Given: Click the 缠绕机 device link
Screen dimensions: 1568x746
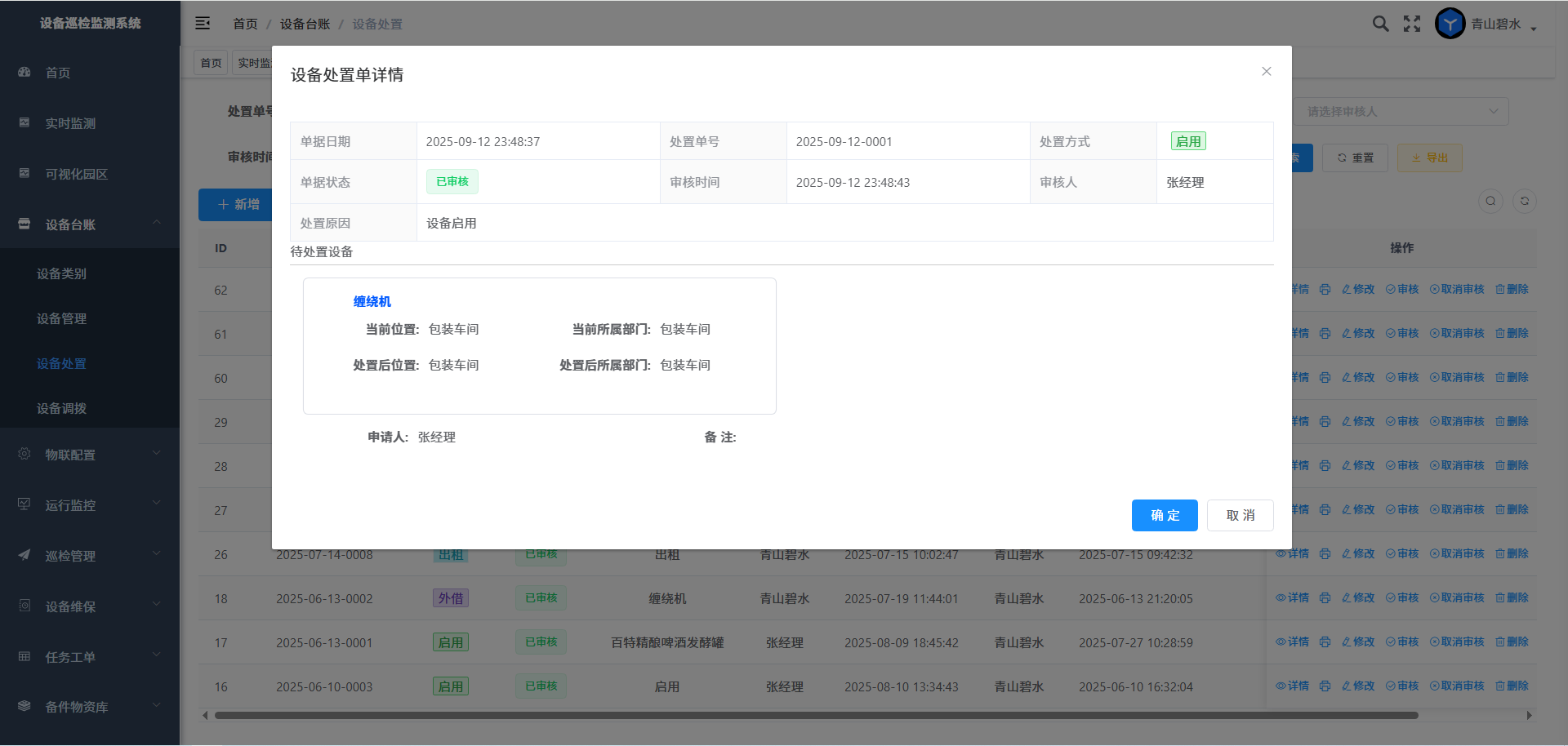Looking at the screenshot, I should click(x=372, y=301).
